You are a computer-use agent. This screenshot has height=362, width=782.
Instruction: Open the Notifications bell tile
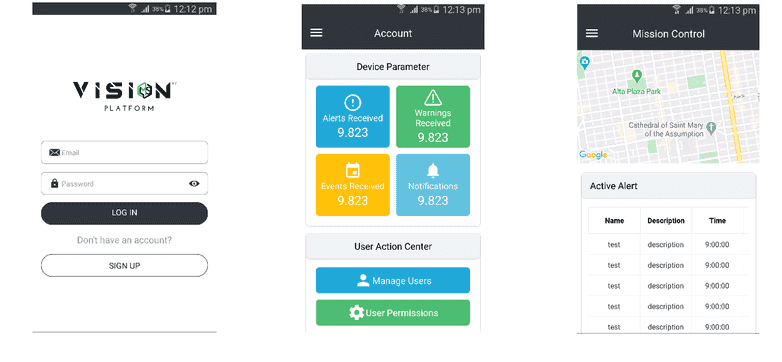(x=433, y=185)
